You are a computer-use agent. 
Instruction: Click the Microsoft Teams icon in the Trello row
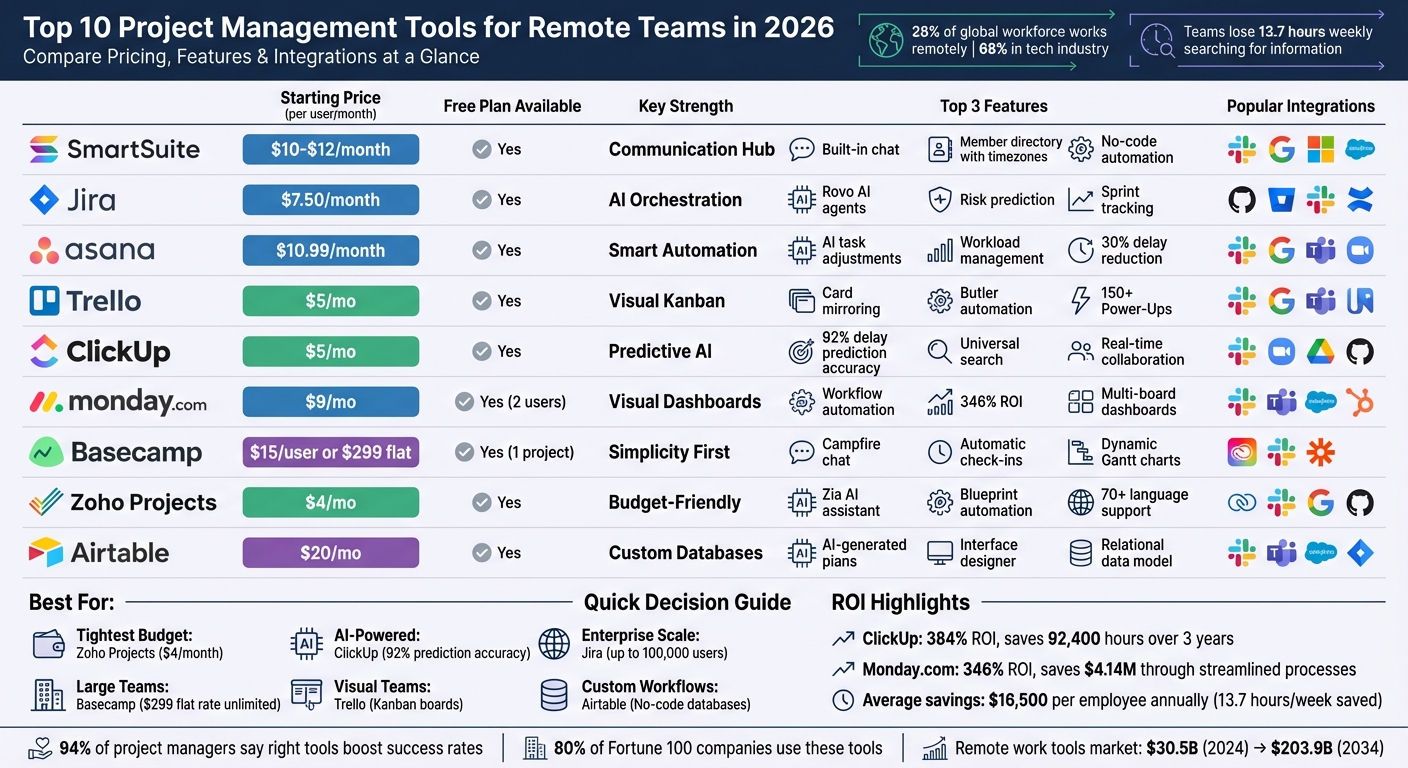(1320, 301)
